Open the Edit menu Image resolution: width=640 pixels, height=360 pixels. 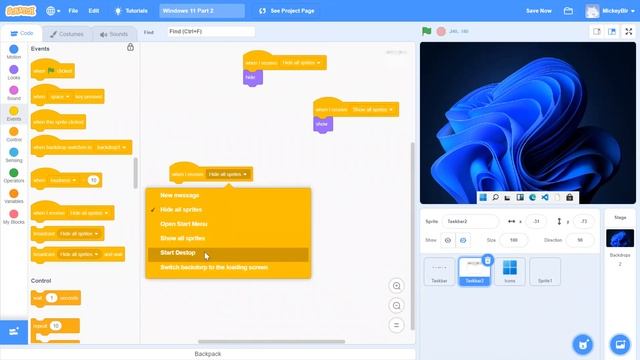point(94,11)
